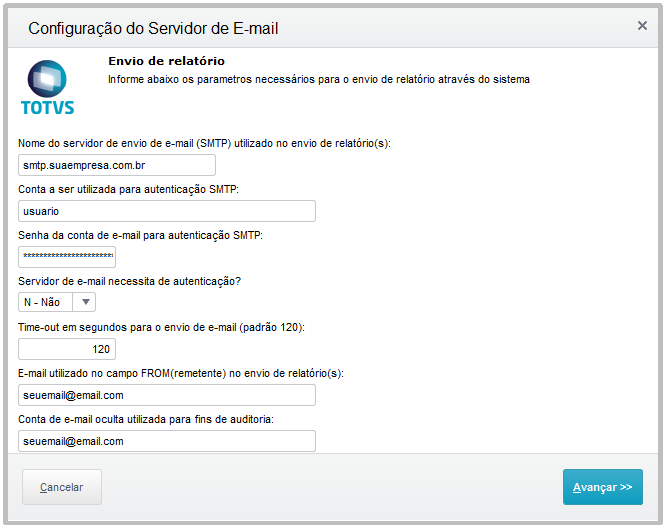Click the Avançar >> button
The image size is (666, 526).
(x=602, y=487)
